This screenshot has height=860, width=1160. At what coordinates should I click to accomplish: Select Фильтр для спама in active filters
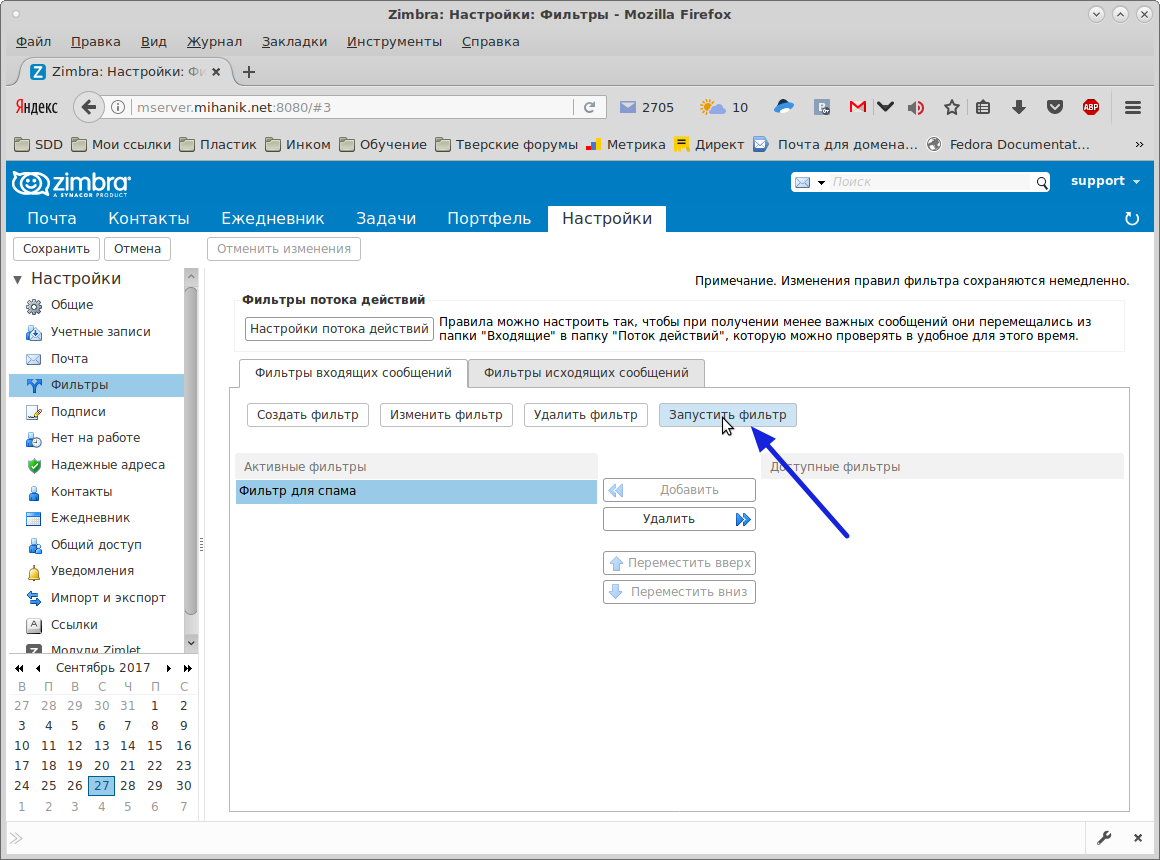[x=417, y=491]
